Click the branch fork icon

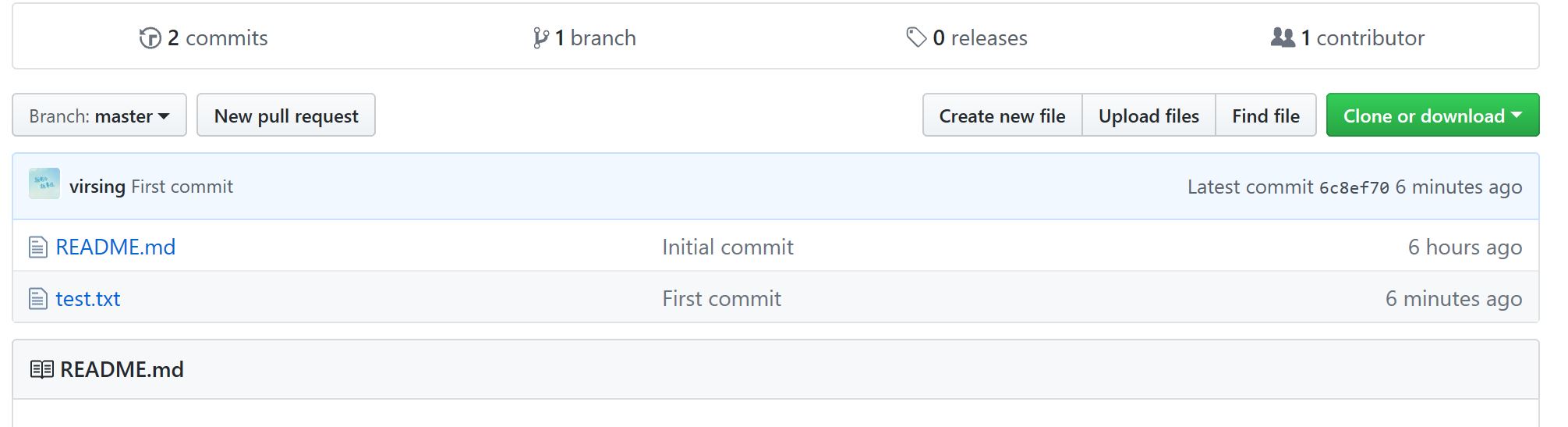click(x=540, y=37)
